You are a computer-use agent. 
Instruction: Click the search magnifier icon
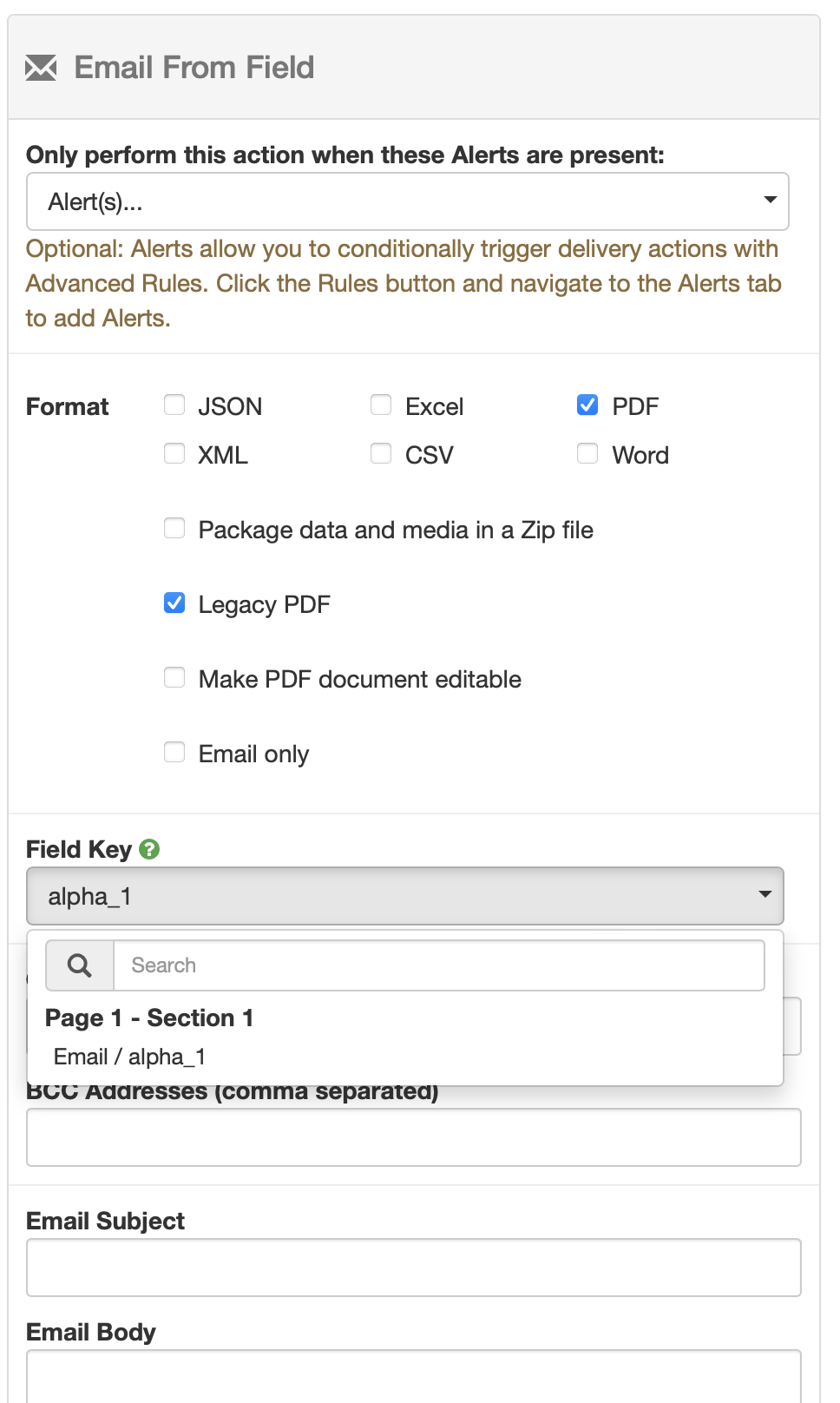[80, 965]
